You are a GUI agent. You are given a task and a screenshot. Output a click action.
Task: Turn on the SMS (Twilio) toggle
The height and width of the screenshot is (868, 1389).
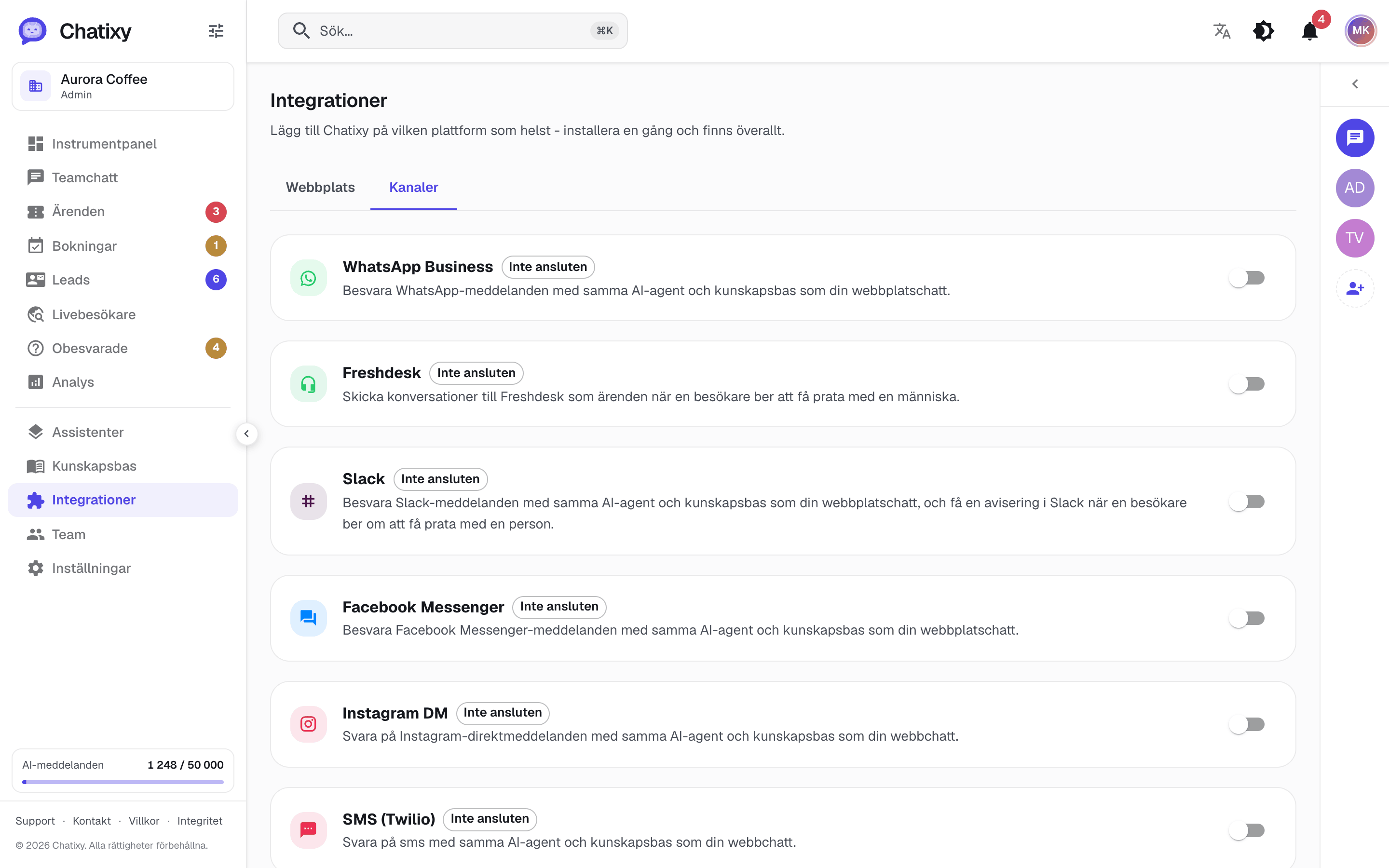(x=1247, y=830)
